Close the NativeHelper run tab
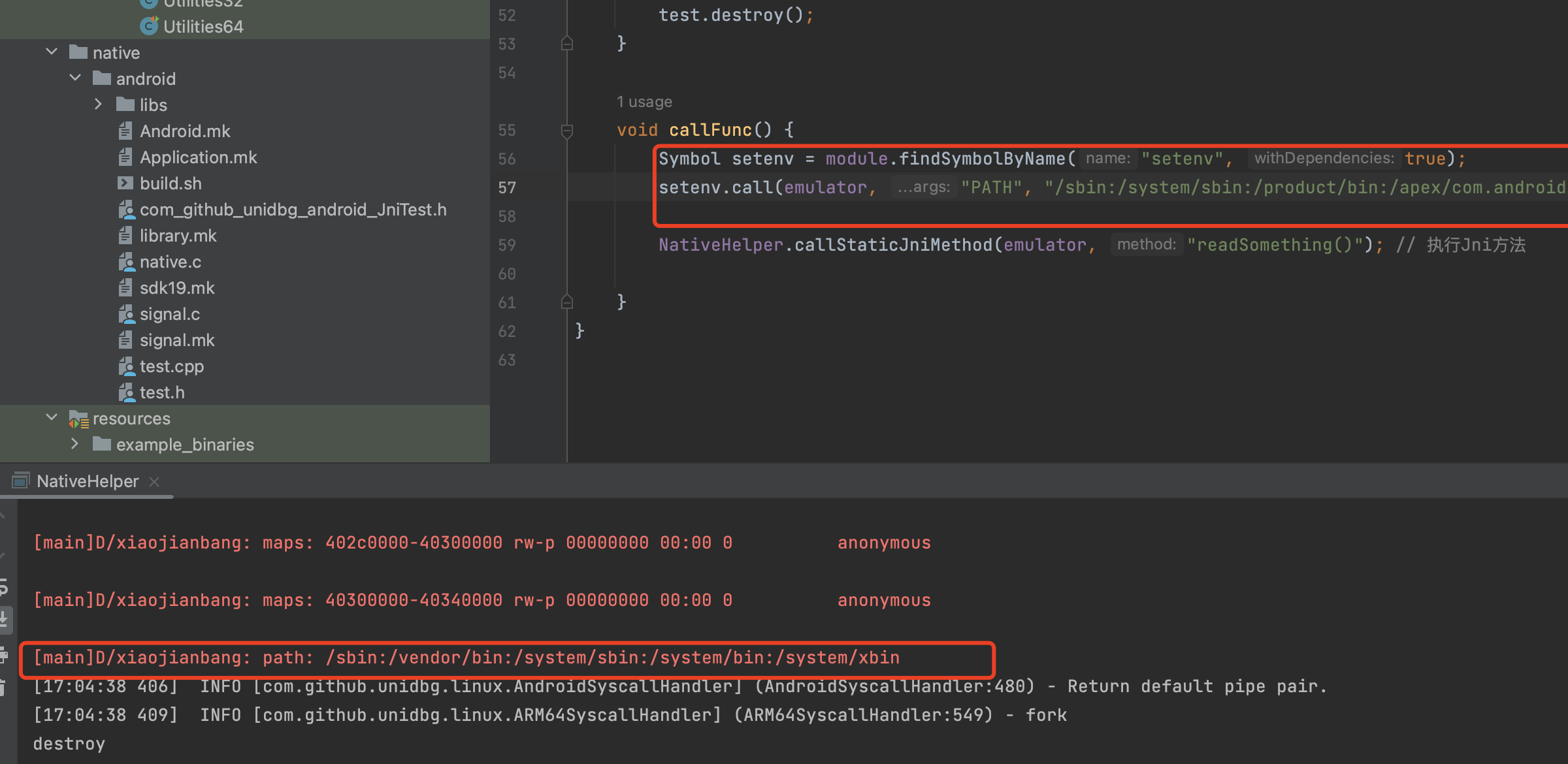This screenshot has width=1568, height=764. point(154,482)
